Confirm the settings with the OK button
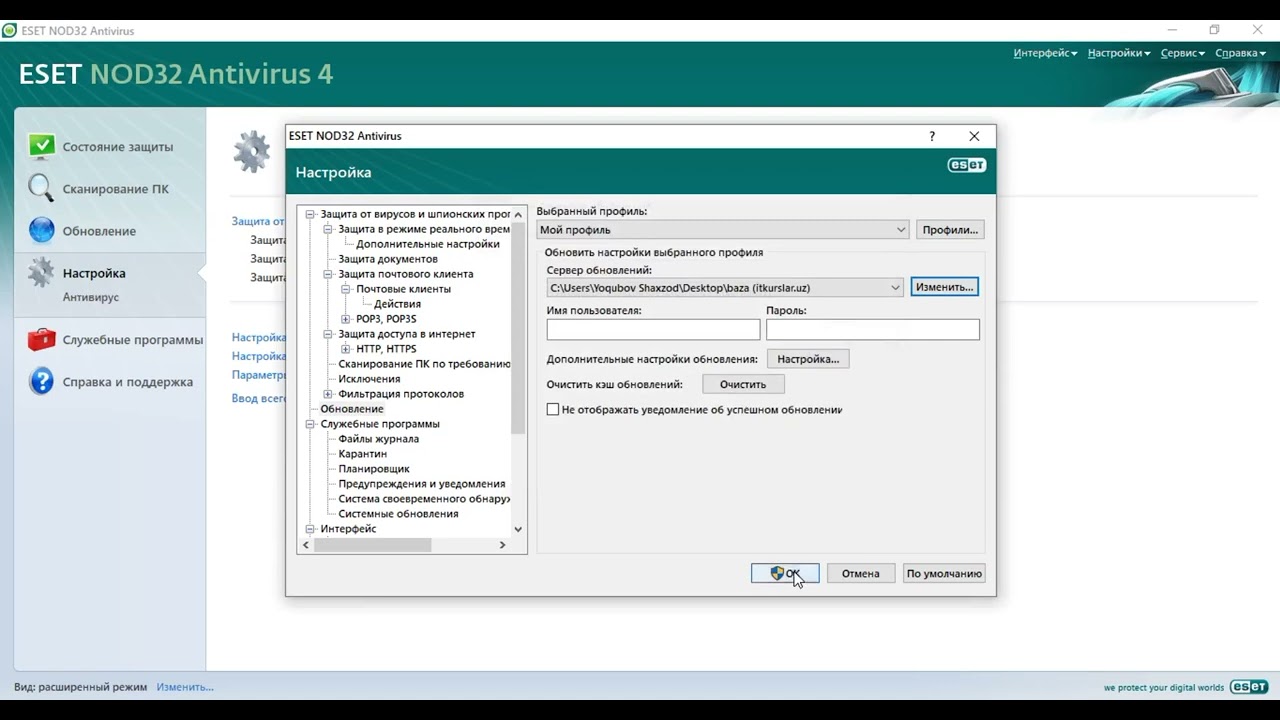This screenshot has width=1280, height=720. tap(785, 574)
